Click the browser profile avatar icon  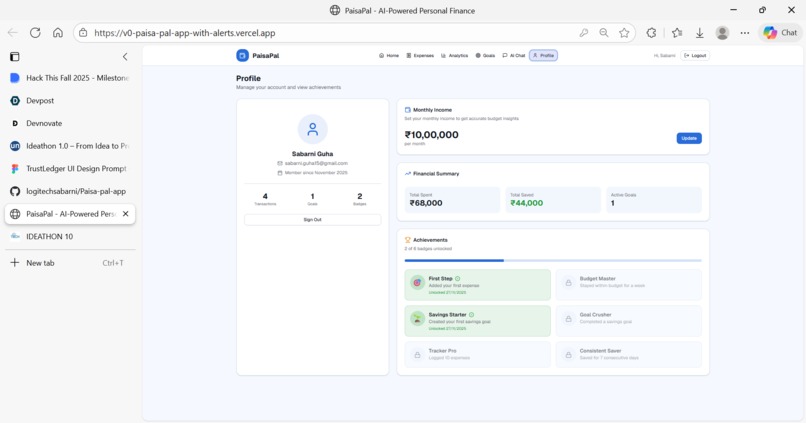(722, 33)
